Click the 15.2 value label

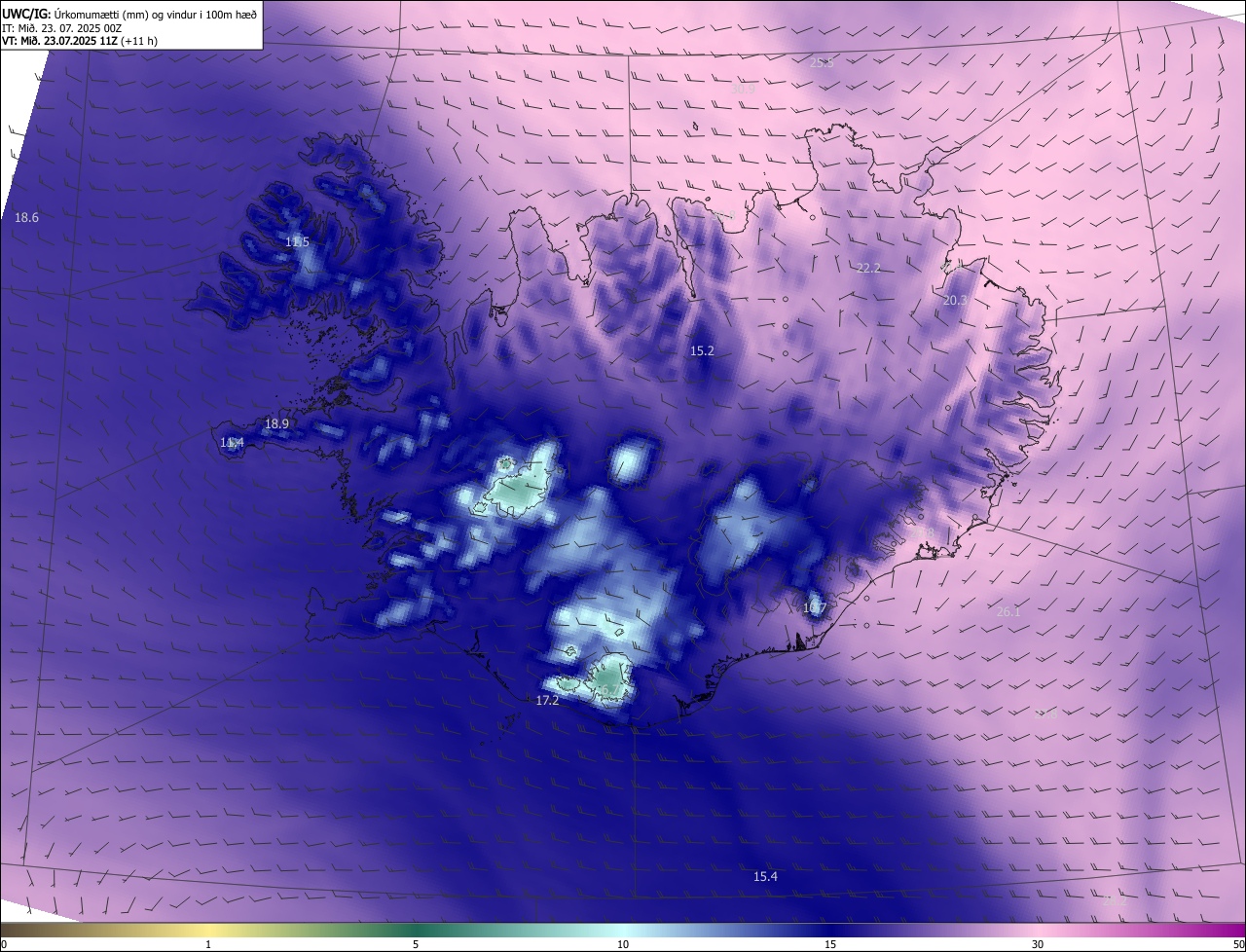tap(702, 350)
